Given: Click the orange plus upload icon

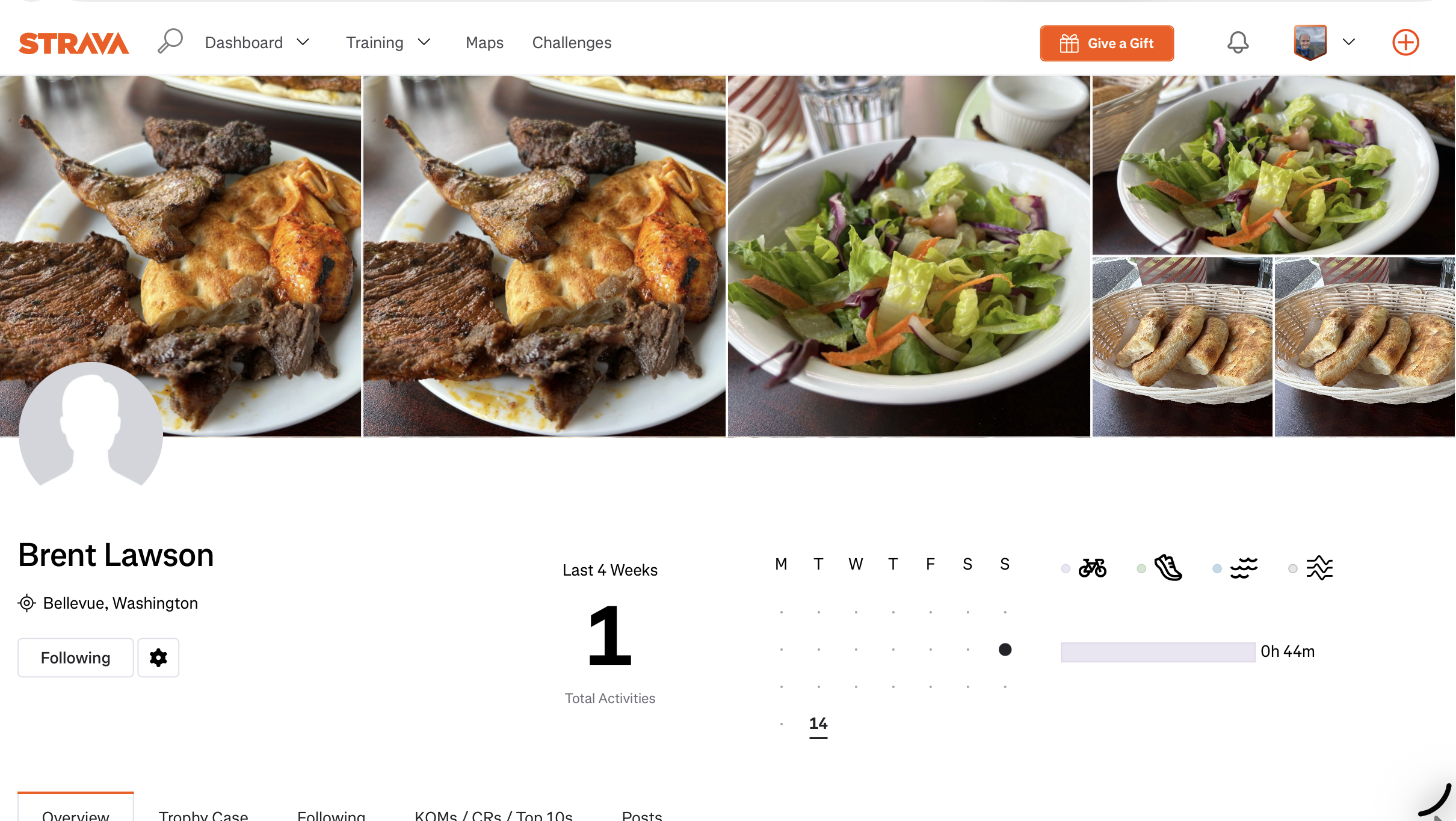Looking at the screenshot, I should tap(1405, 42).
